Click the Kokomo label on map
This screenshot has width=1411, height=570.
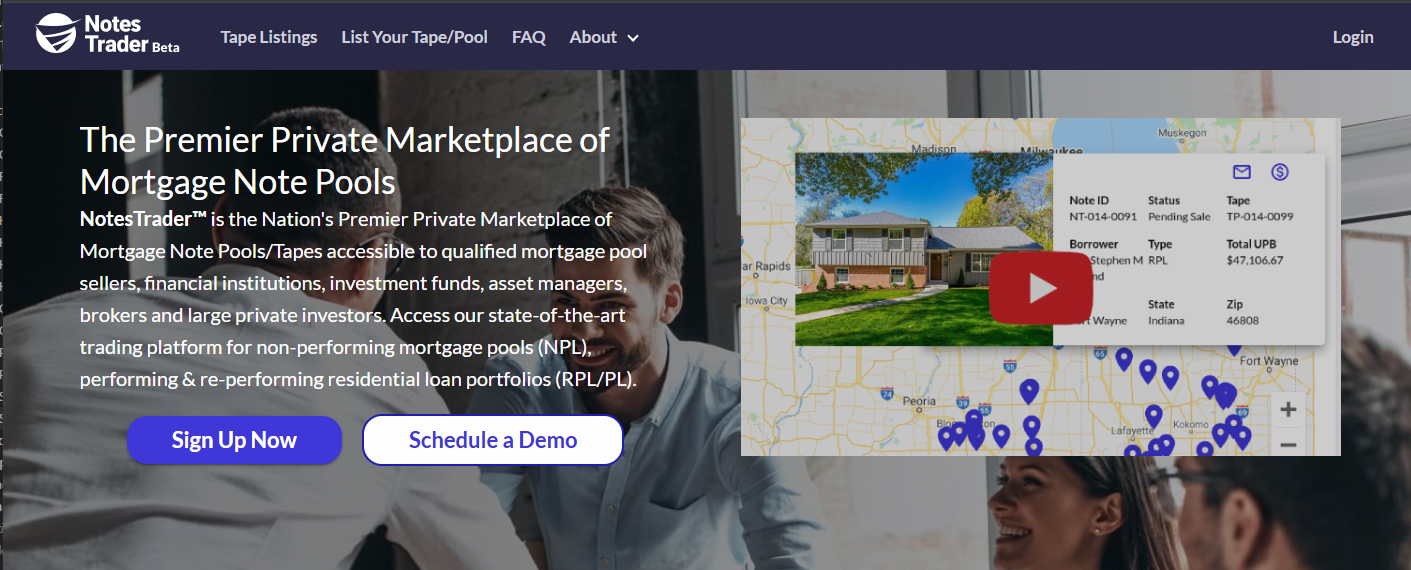[x=1190, y=424]
